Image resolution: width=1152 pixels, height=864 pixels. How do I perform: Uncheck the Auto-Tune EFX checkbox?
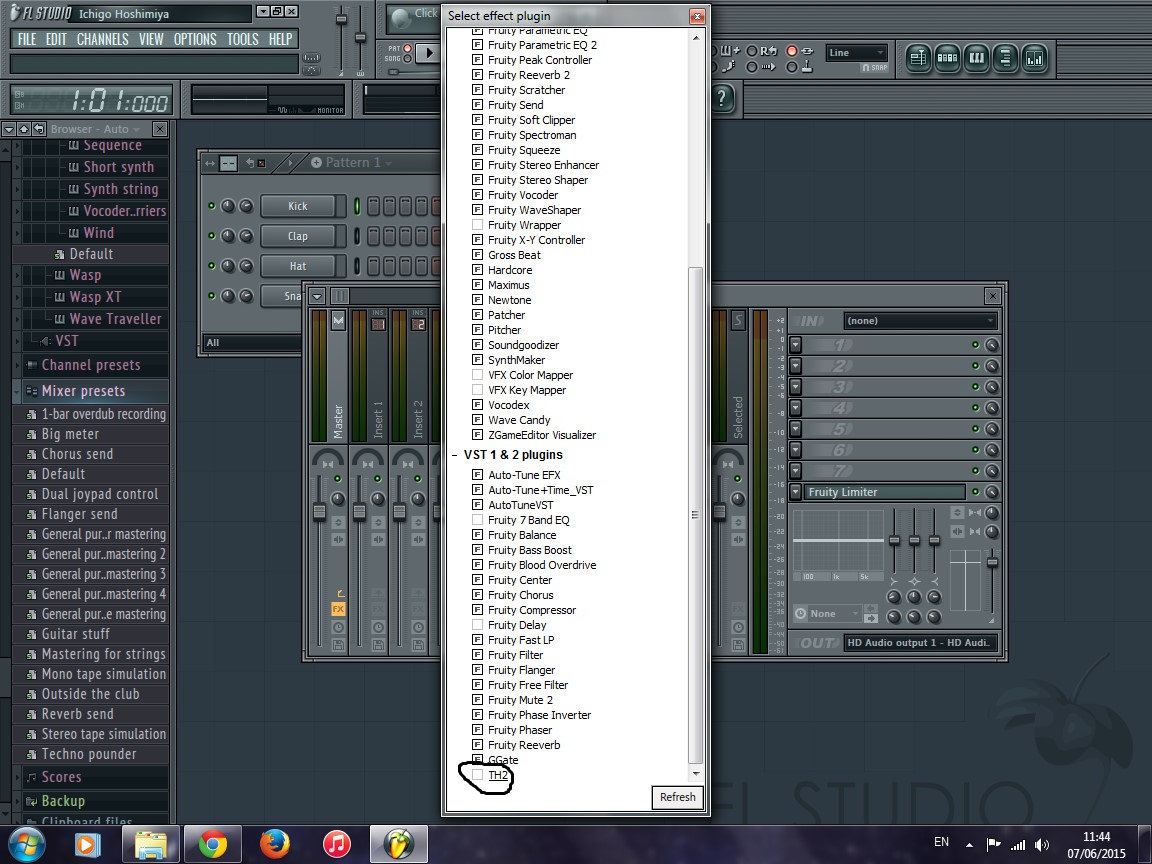(x=478, y=475)
